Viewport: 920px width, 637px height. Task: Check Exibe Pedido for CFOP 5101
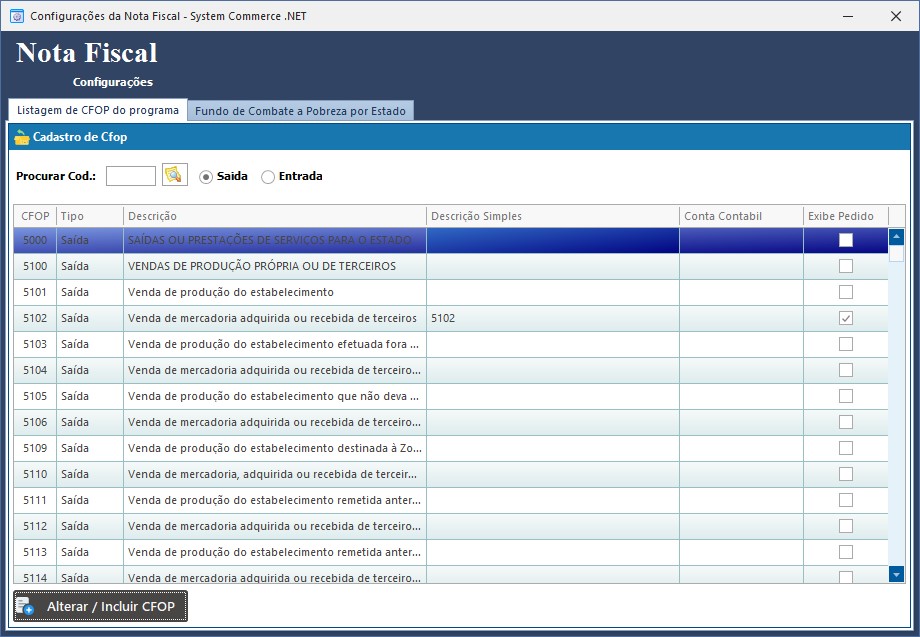pos(846,292)
